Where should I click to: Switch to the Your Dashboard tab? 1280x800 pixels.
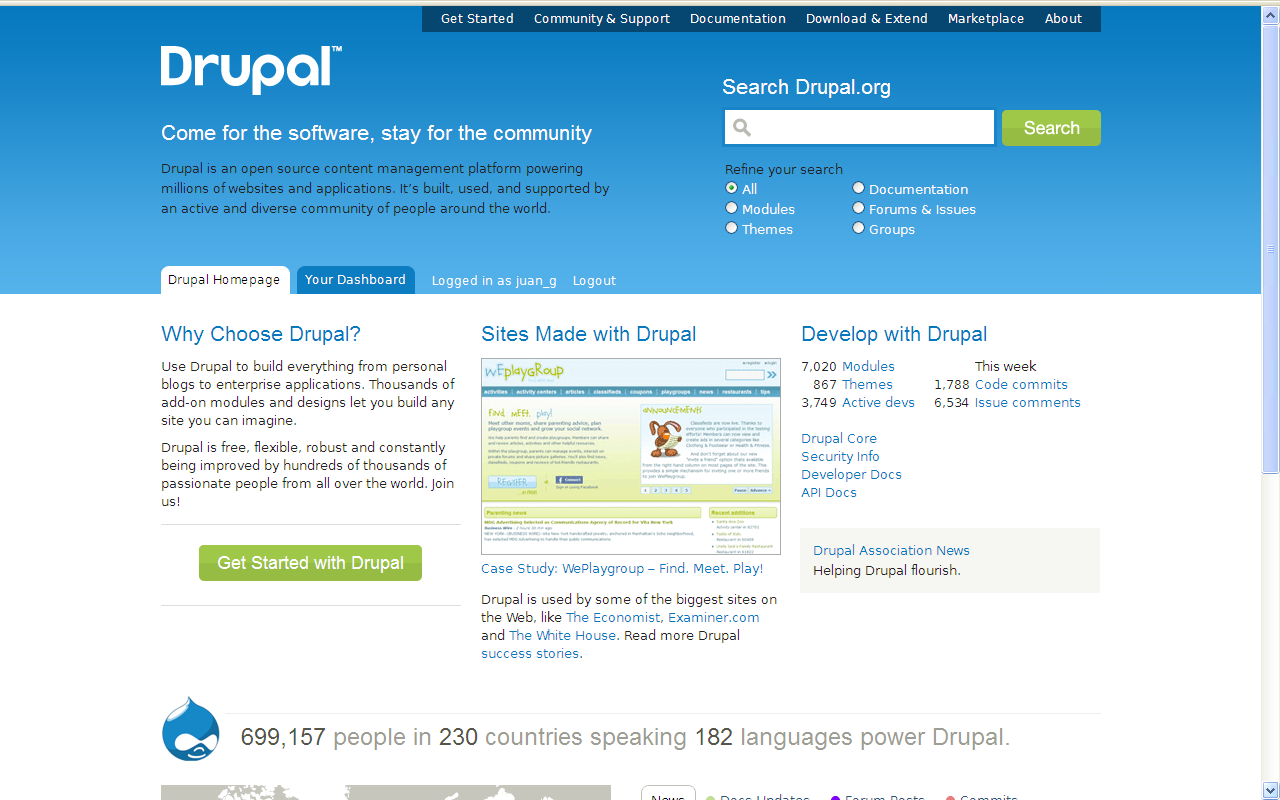tap(355, 280)
